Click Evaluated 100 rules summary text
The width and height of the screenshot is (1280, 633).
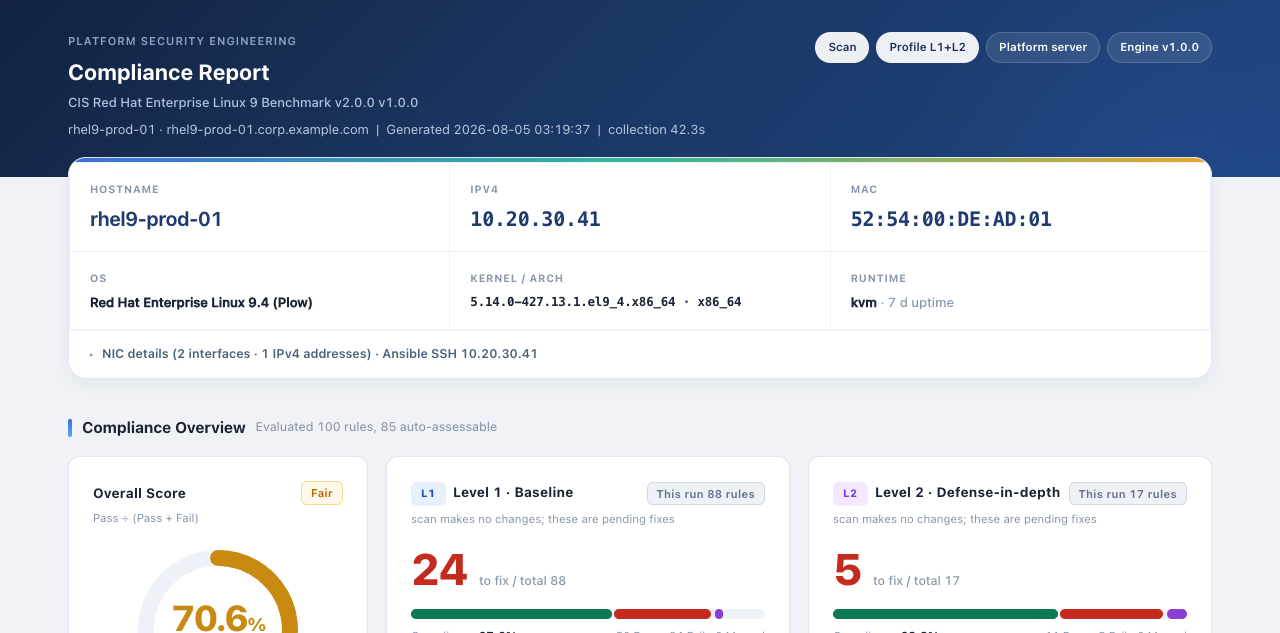tap(376, 427)
